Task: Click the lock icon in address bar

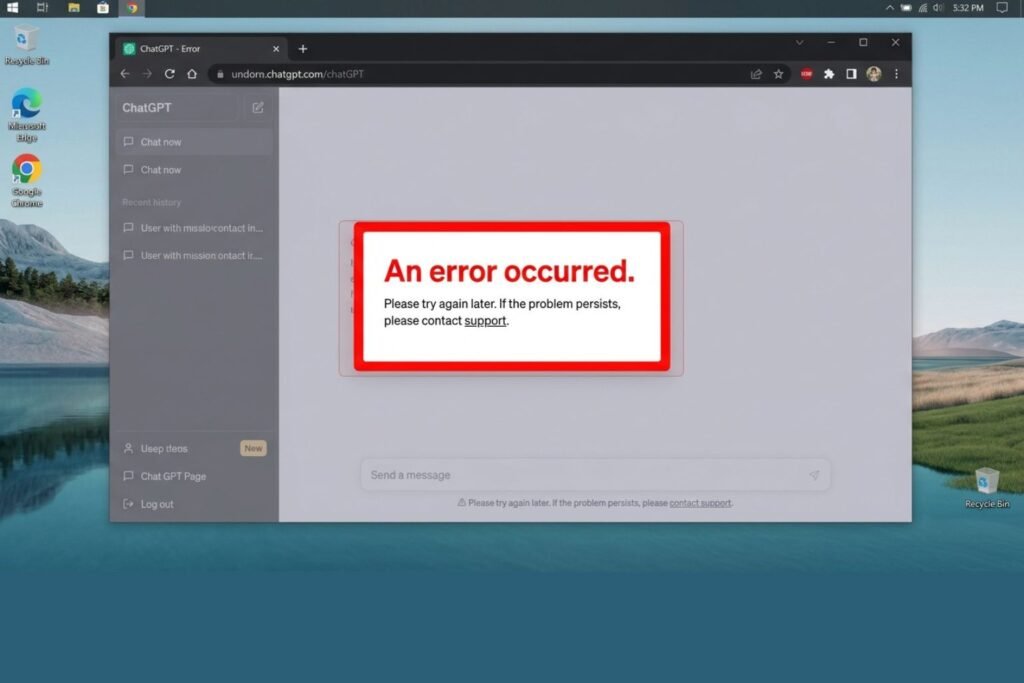Action: [x=220, y=74]
